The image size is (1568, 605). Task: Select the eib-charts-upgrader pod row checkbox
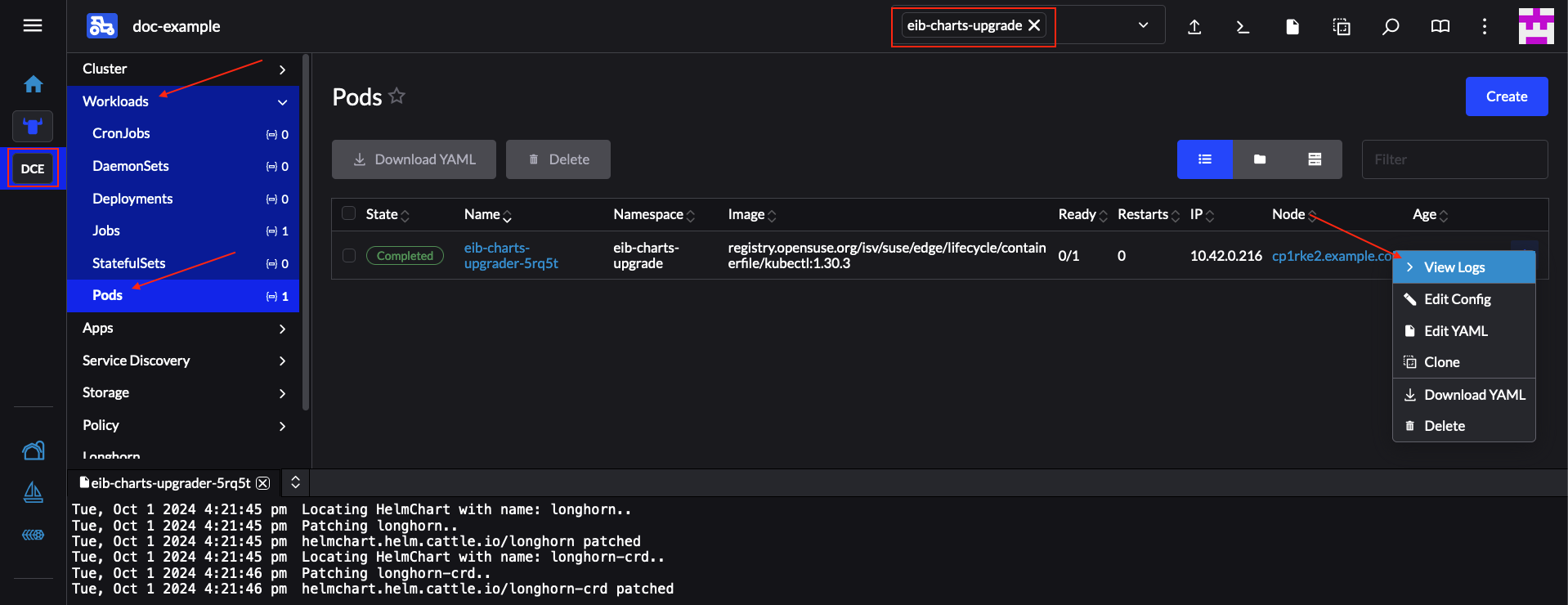pos(349,255)
